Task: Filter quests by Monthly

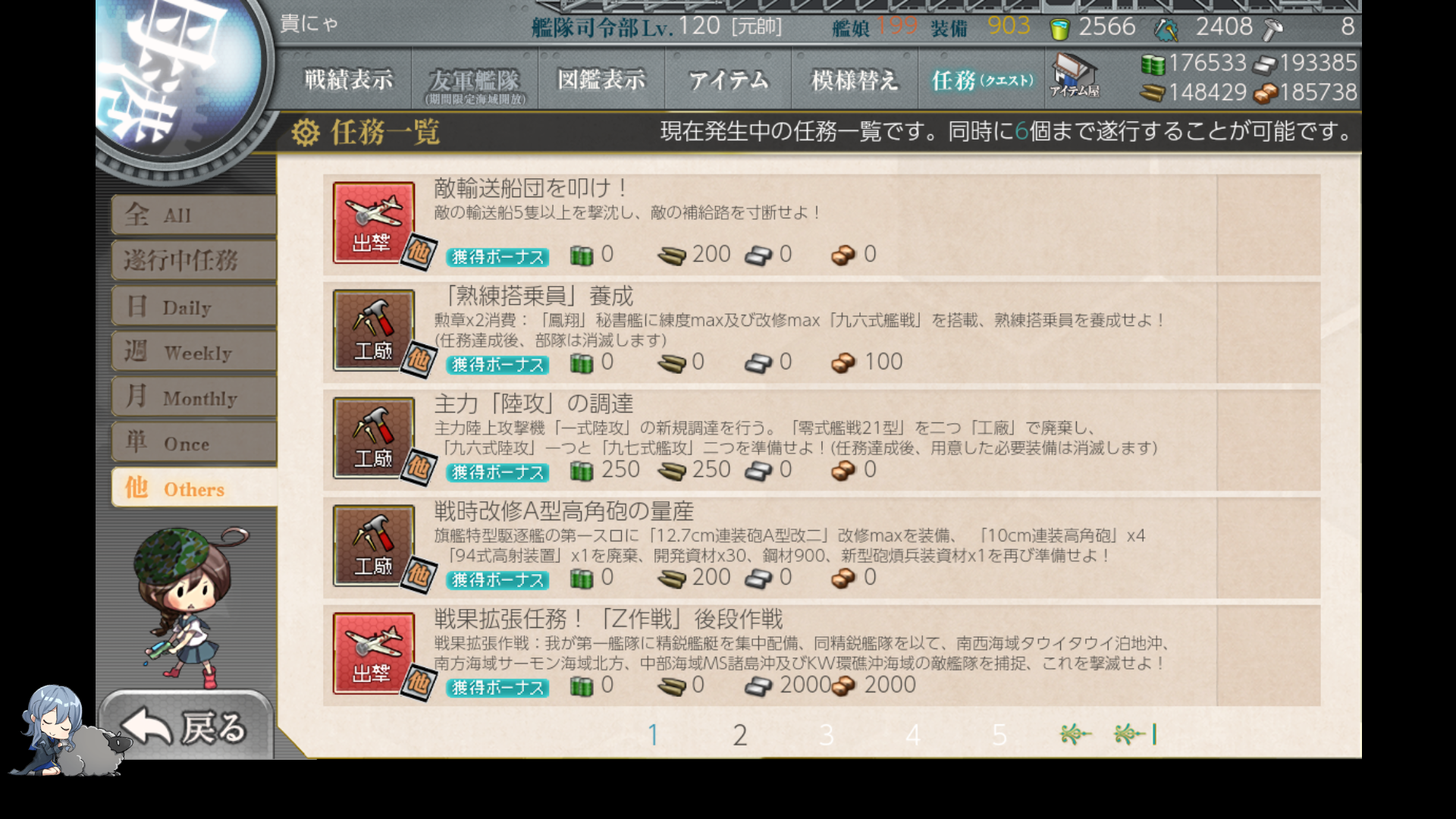Action: (194, 397)
